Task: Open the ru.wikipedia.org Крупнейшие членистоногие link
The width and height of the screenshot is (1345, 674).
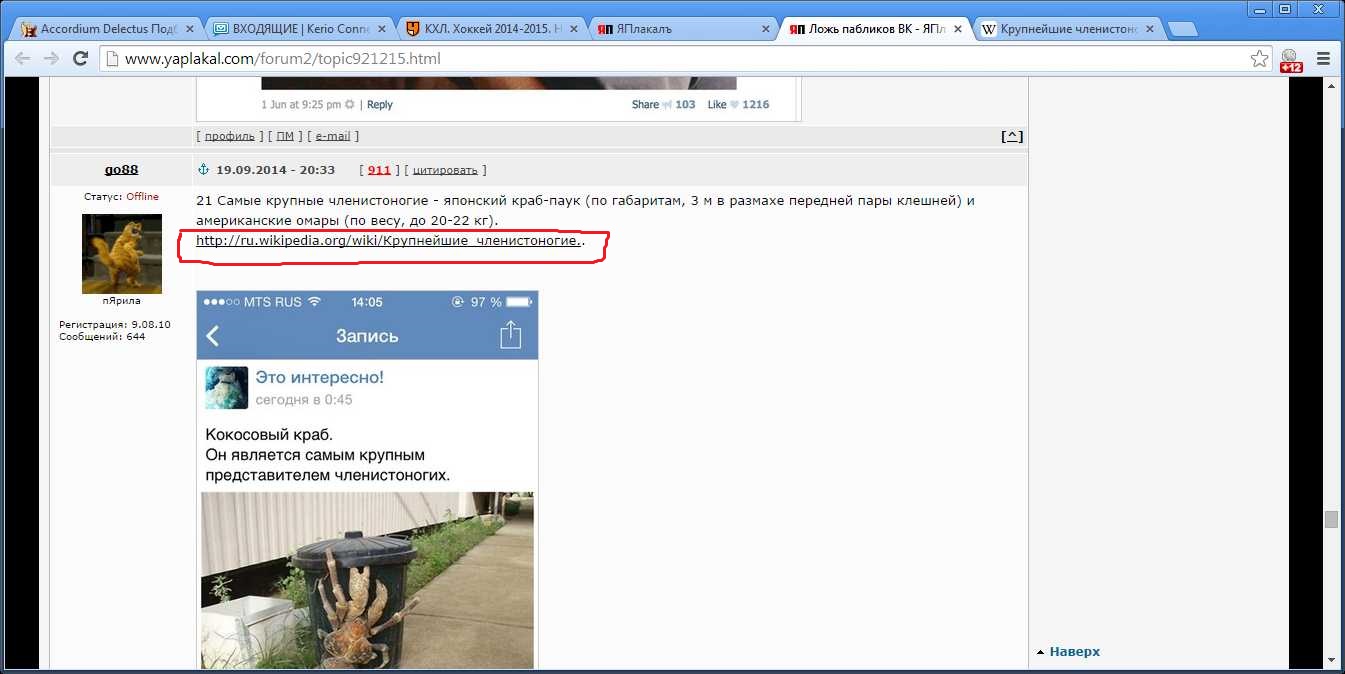Action: 388,241
